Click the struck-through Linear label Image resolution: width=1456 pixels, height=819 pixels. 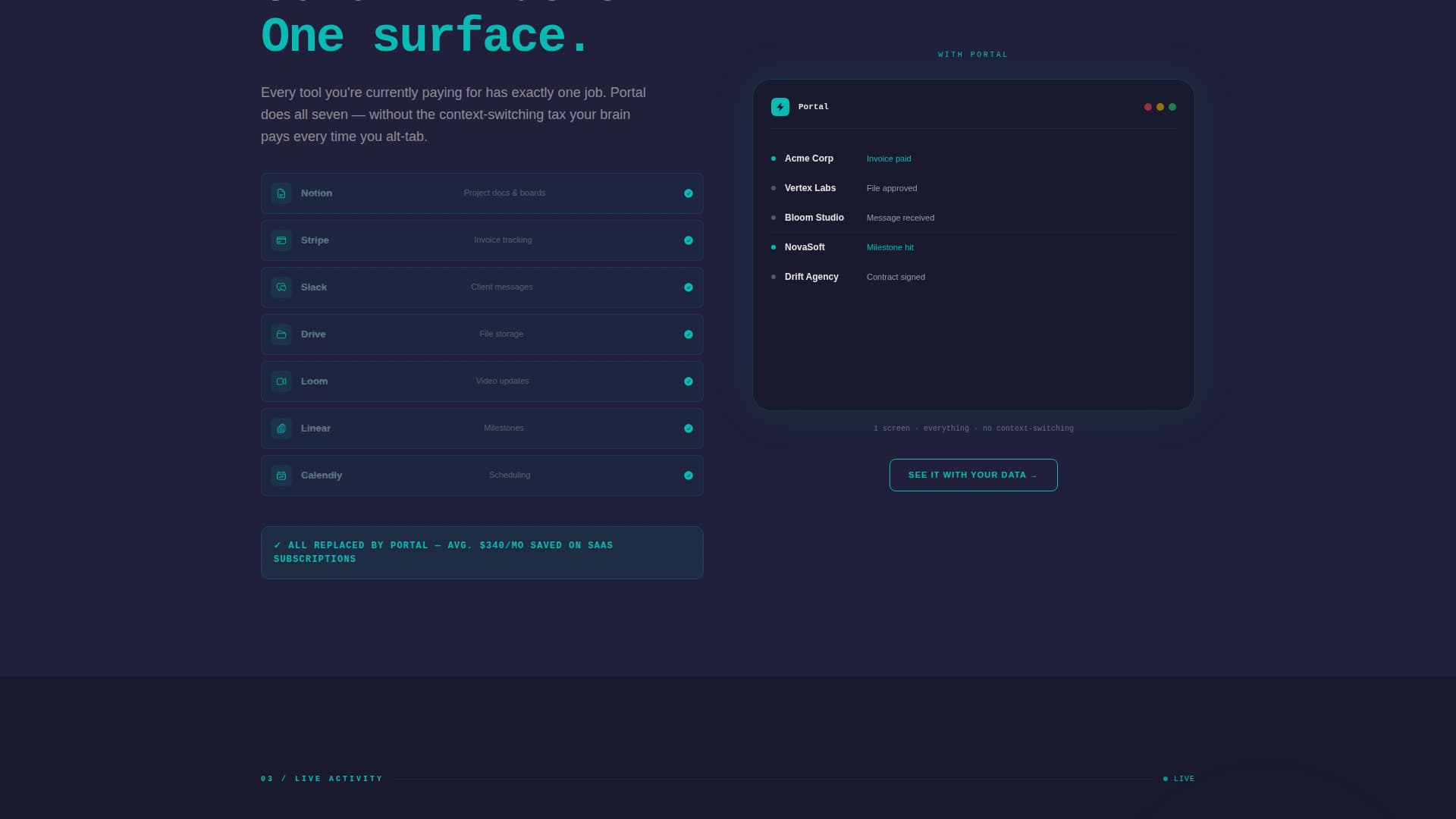[x=315, y=428]
